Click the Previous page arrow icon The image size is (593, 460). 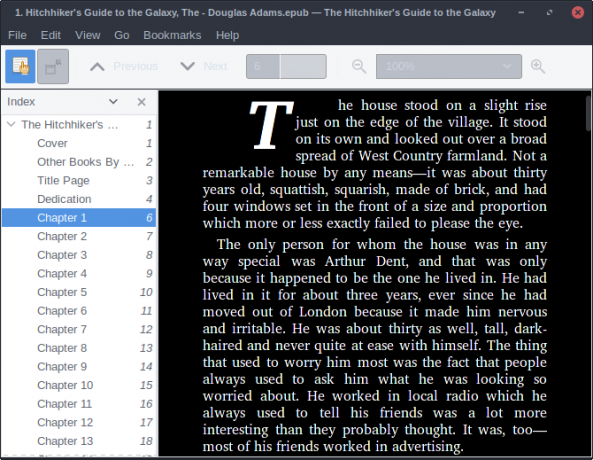pos(97,67)
